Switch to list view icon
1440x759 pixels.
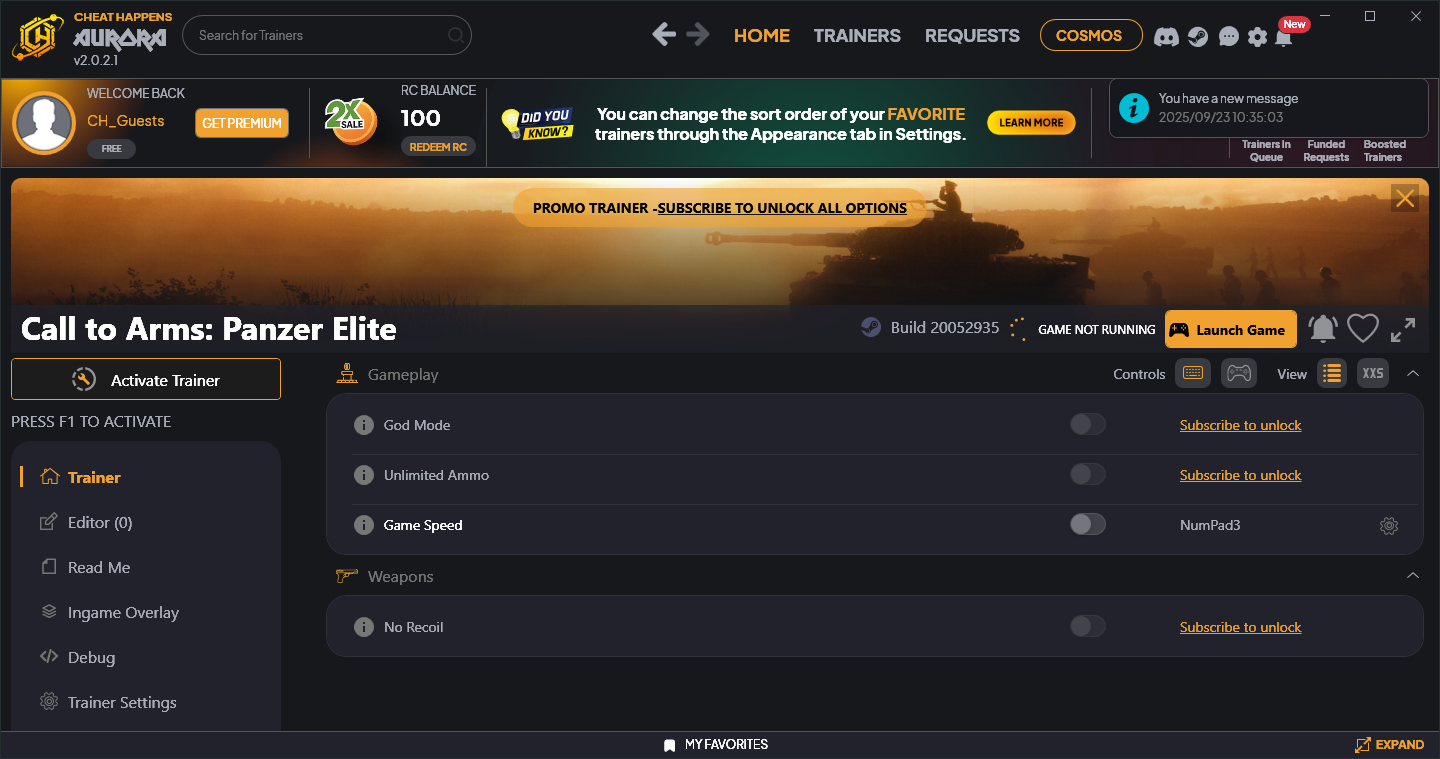[1331, 373]
